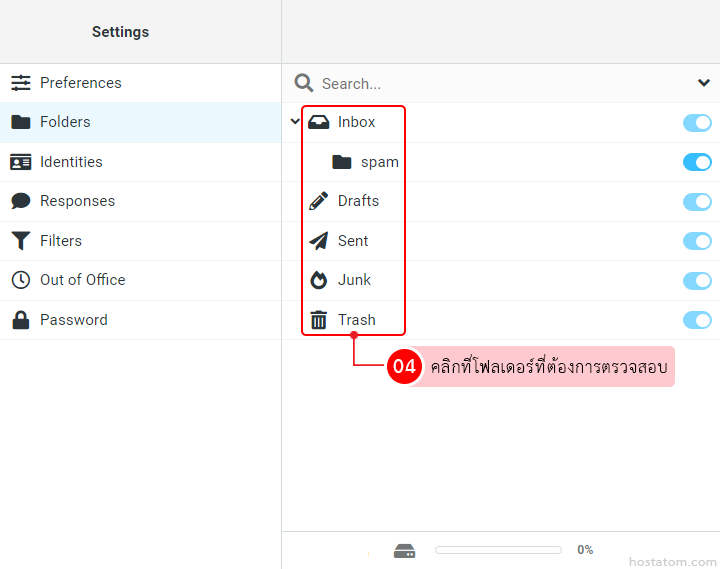Go to the Responses section

tap(77, 201)
